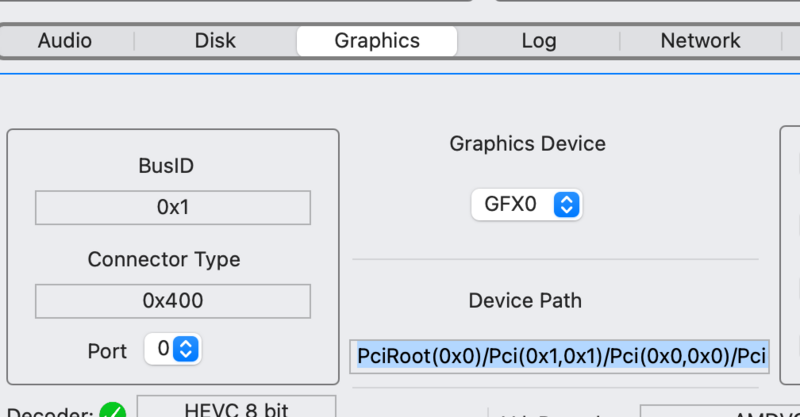
Task: Click the BusID label
Action: click(166, 166)
